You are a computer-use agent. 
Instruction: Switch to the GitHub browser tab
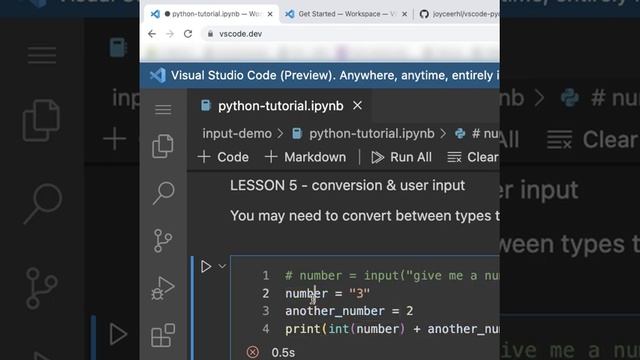[459, 14]
